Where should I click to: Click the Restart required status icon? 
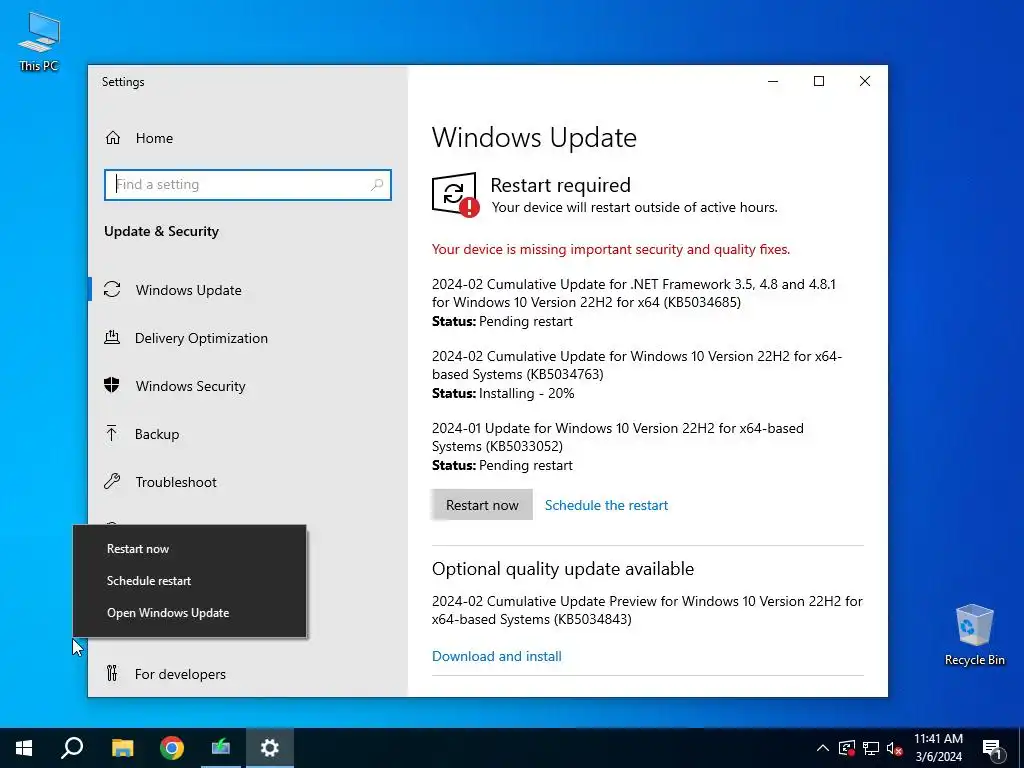click(x=455, y=195)
